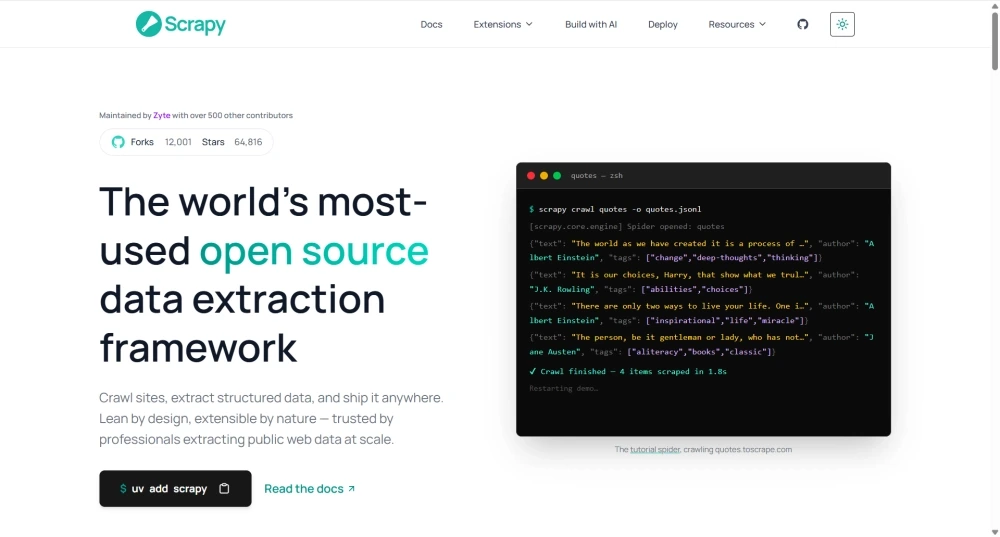
Task: Click the 'Restarting demo…' text
Action: [x=564, y=388]
